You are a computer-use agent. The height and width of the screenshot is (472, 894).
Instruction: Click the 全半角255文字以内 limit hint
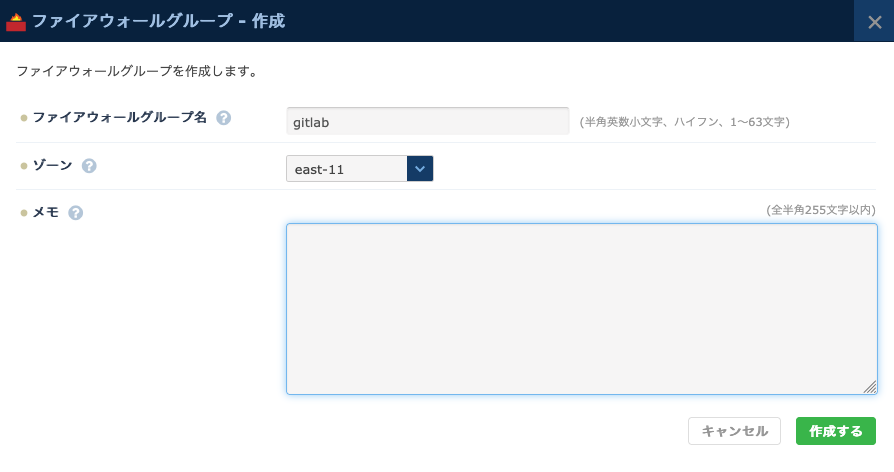820,210
